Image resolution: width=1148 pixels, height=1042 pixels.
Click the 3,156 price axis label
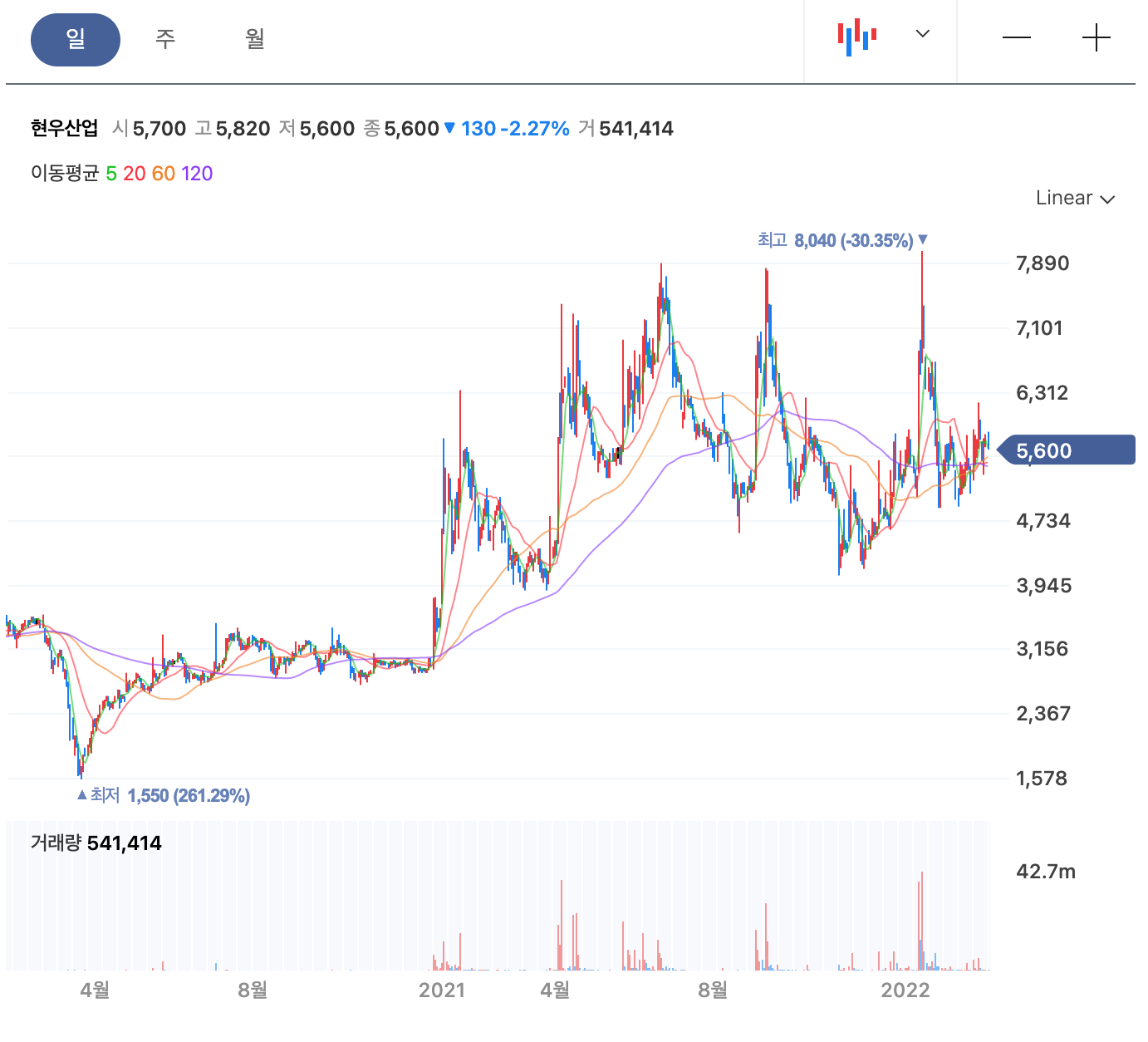tap(1043, 649)
